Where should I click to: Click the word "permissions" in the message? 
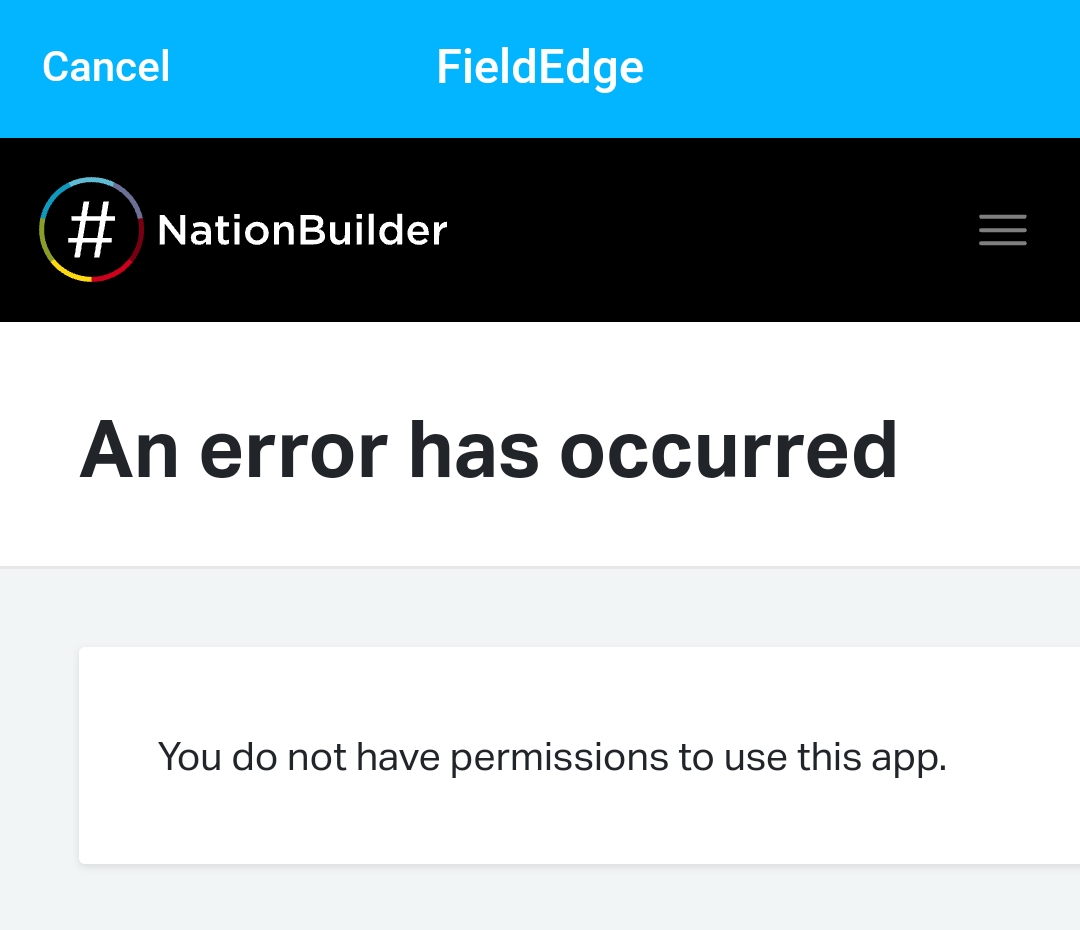click(558, 757)
